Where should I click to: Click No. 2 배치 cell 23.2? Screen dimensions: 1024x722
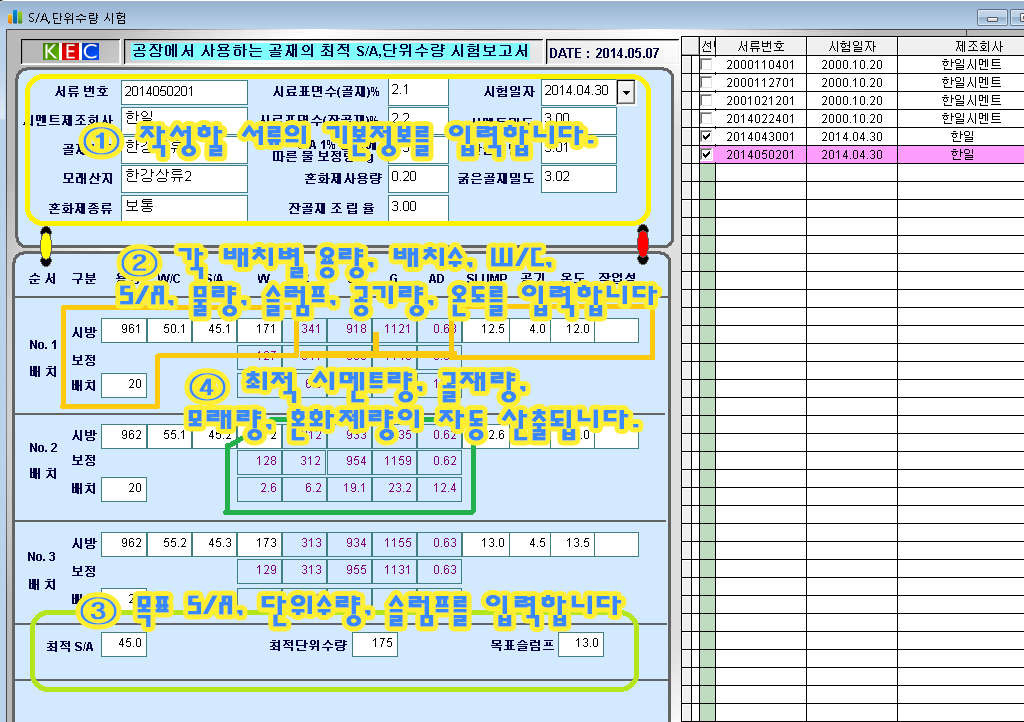(394, 489)
